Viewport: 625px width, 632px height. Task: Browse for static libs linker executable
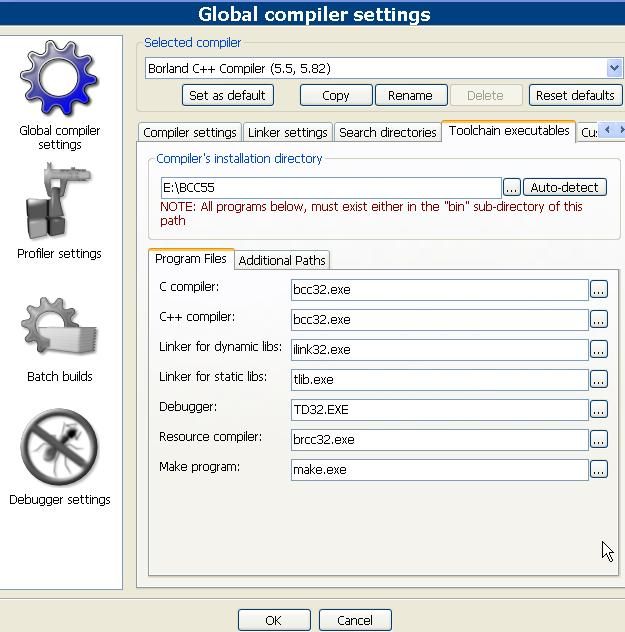pyautogui.click(x=598, y=379)
